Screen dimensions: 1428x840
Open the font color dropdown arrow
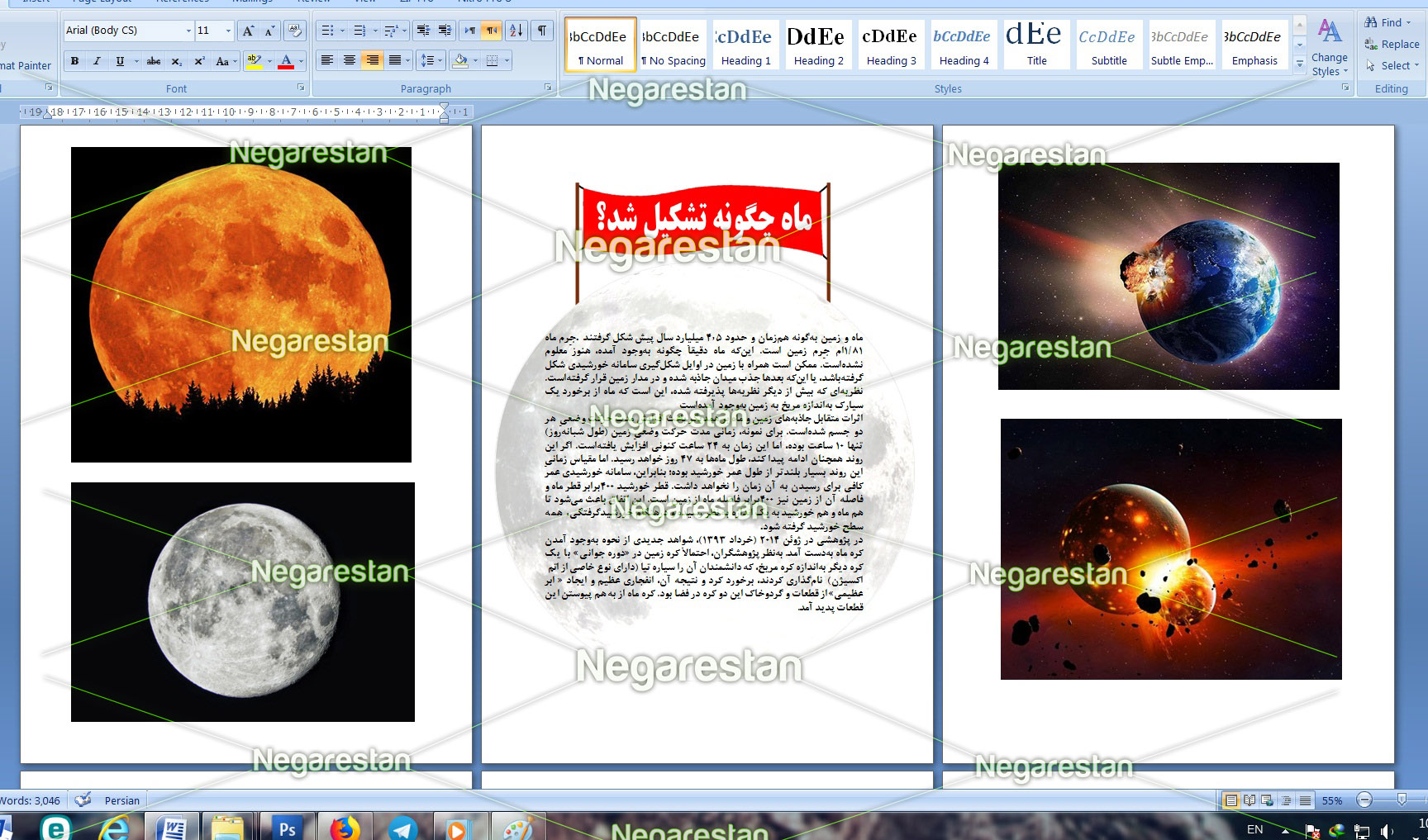click(301, 61)
